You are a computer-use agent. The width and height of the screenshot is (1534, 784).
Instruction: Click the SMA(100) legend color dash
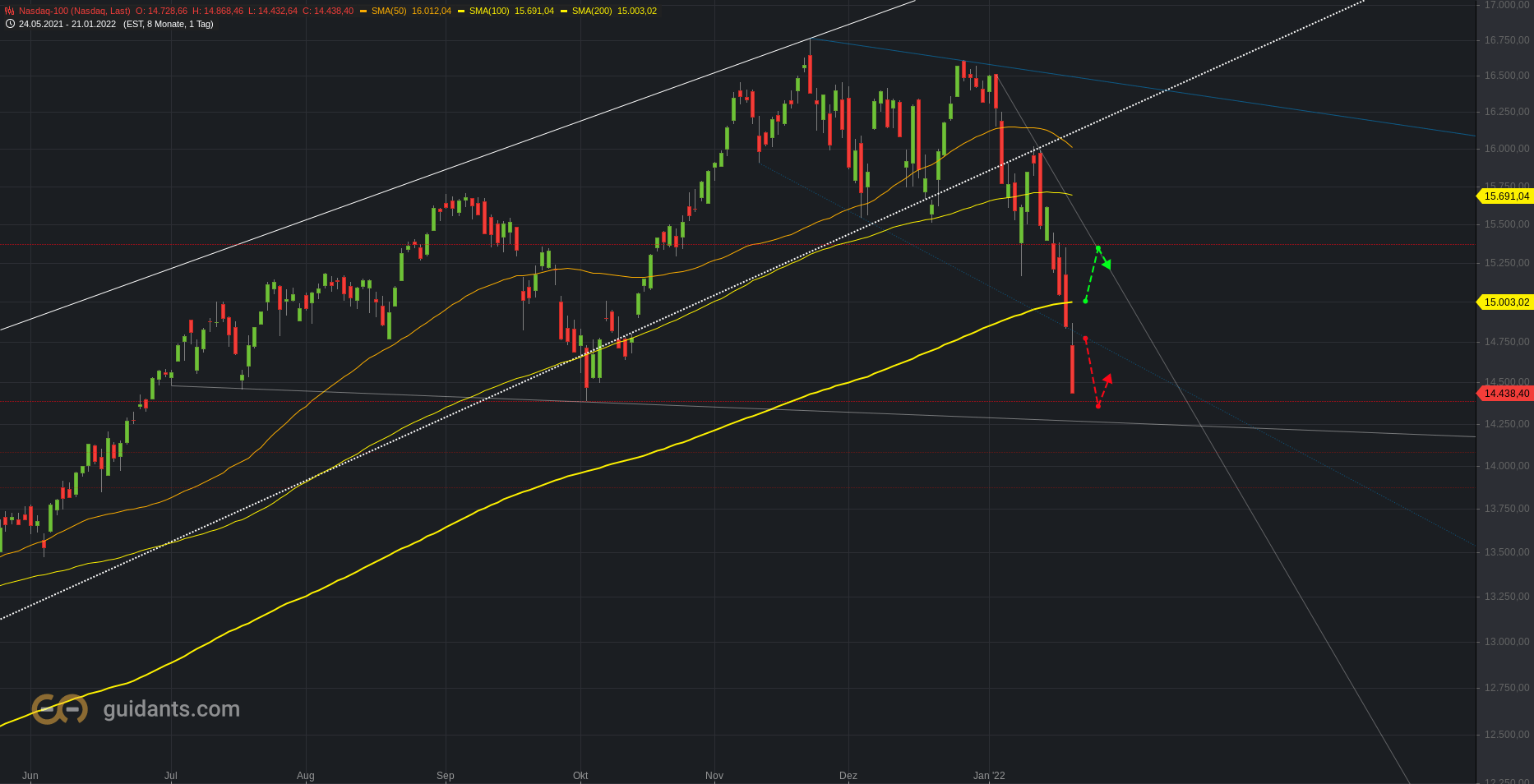coord(461,12)
